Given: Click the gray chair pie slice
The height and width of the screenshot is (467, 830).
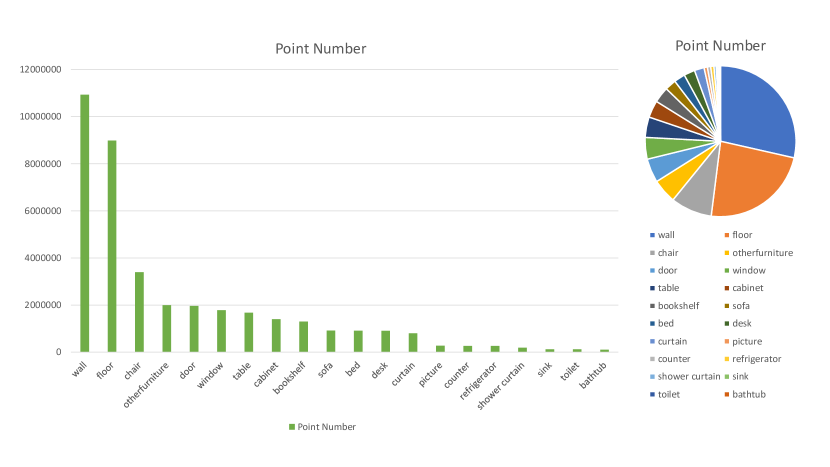Looking at the screenshot, I should click(695, 192).
